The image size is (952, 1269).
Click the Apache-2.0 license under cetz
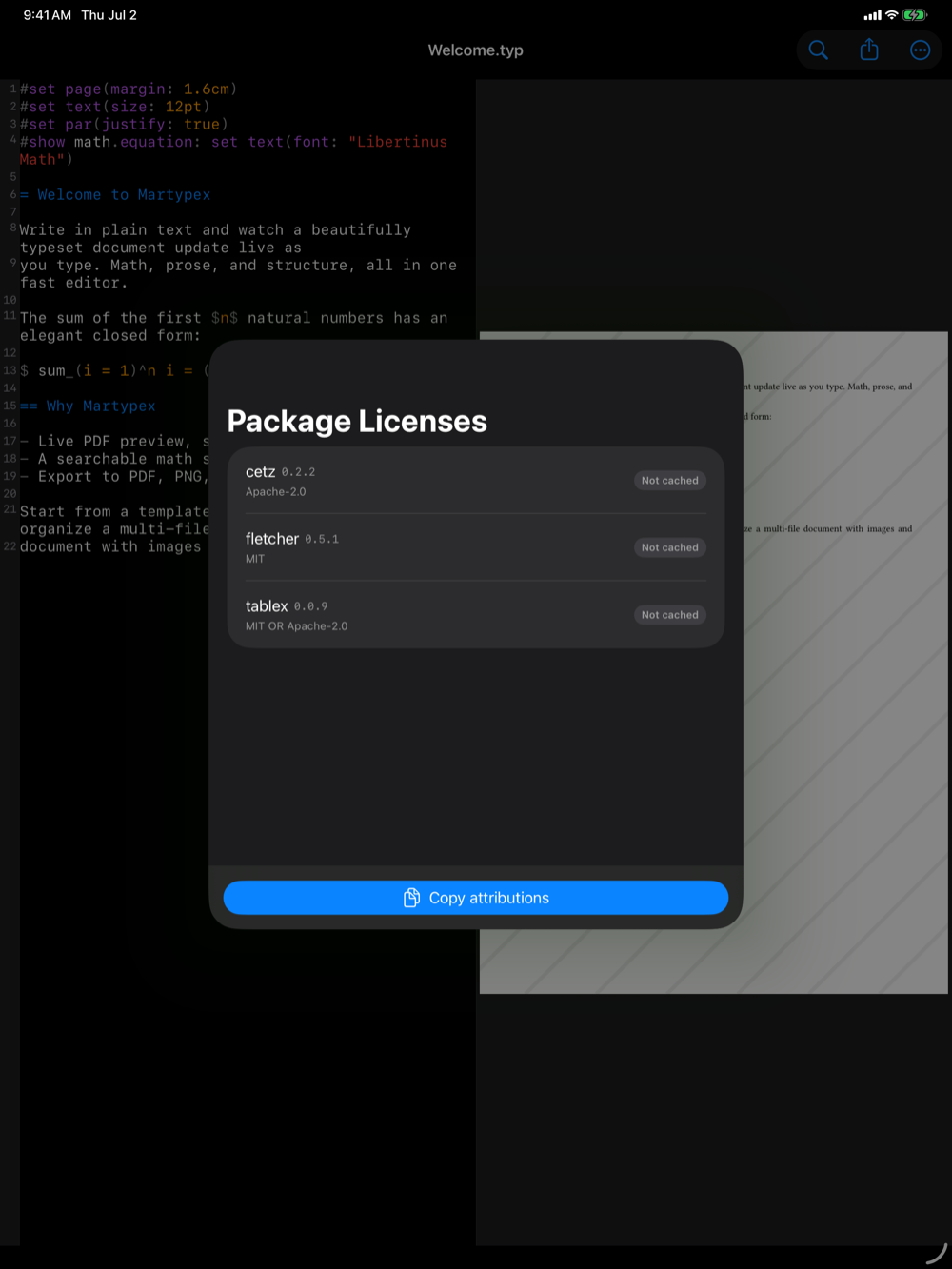(x=276, y=492)
